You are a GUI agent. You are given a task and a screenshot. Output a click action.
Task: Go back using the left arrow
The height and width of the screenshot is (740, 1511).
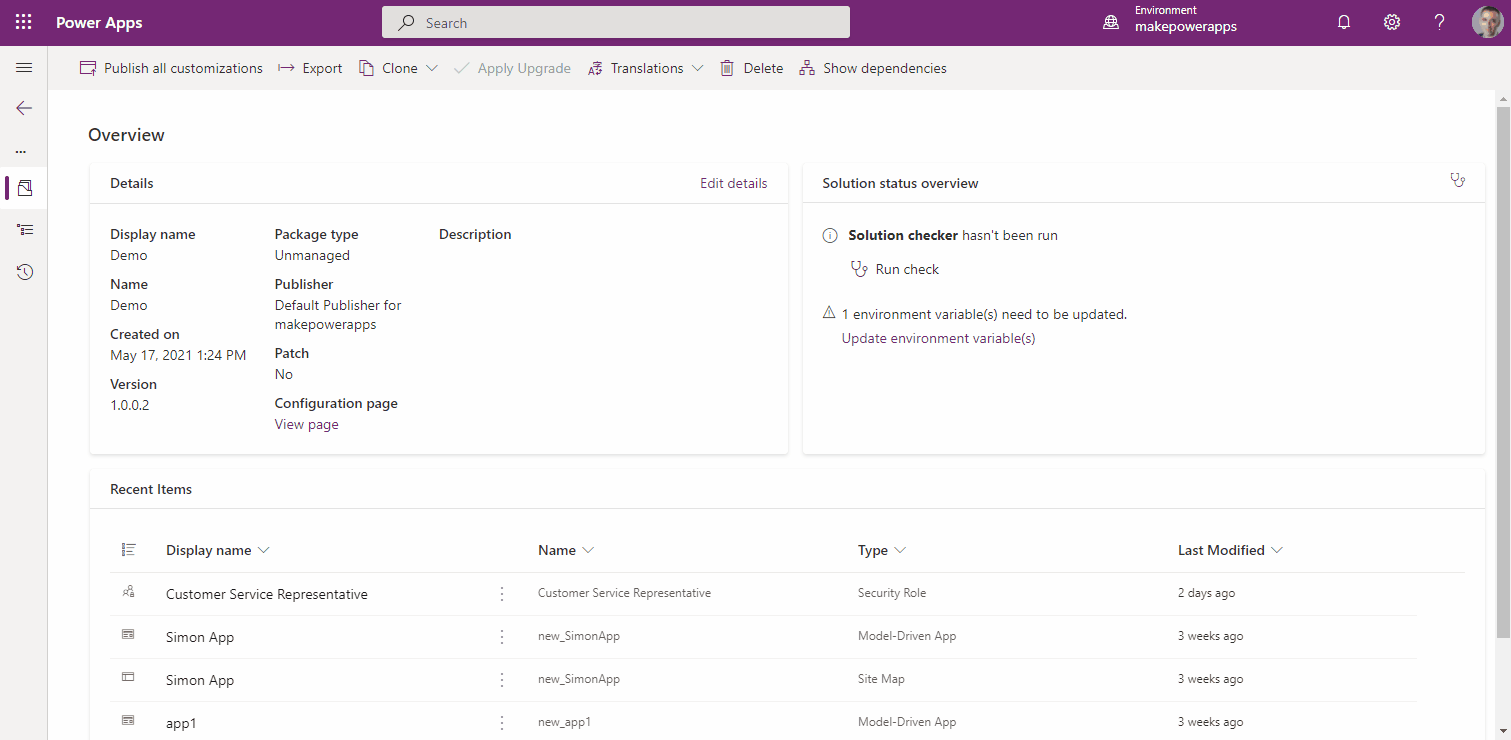pyautogui.click(x=24, y=108)
